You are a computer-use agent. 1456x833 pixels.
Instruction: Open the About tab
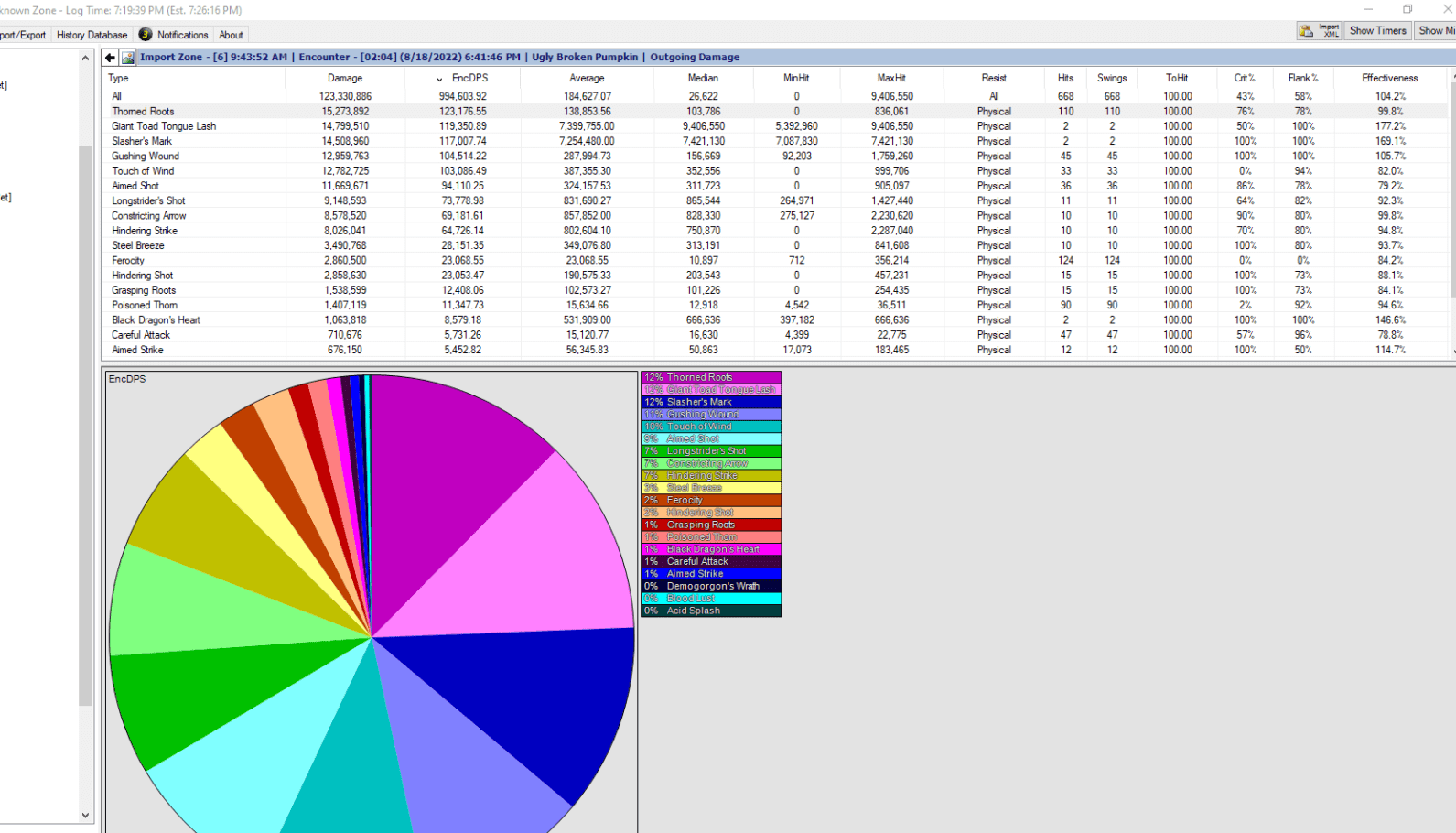coord(231,35)
